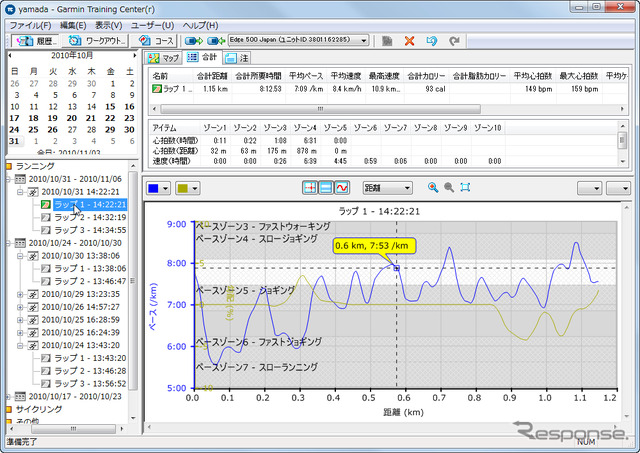
Task: Open the last blank dropdown at graph toolbar right
Action: click(618, 188)
